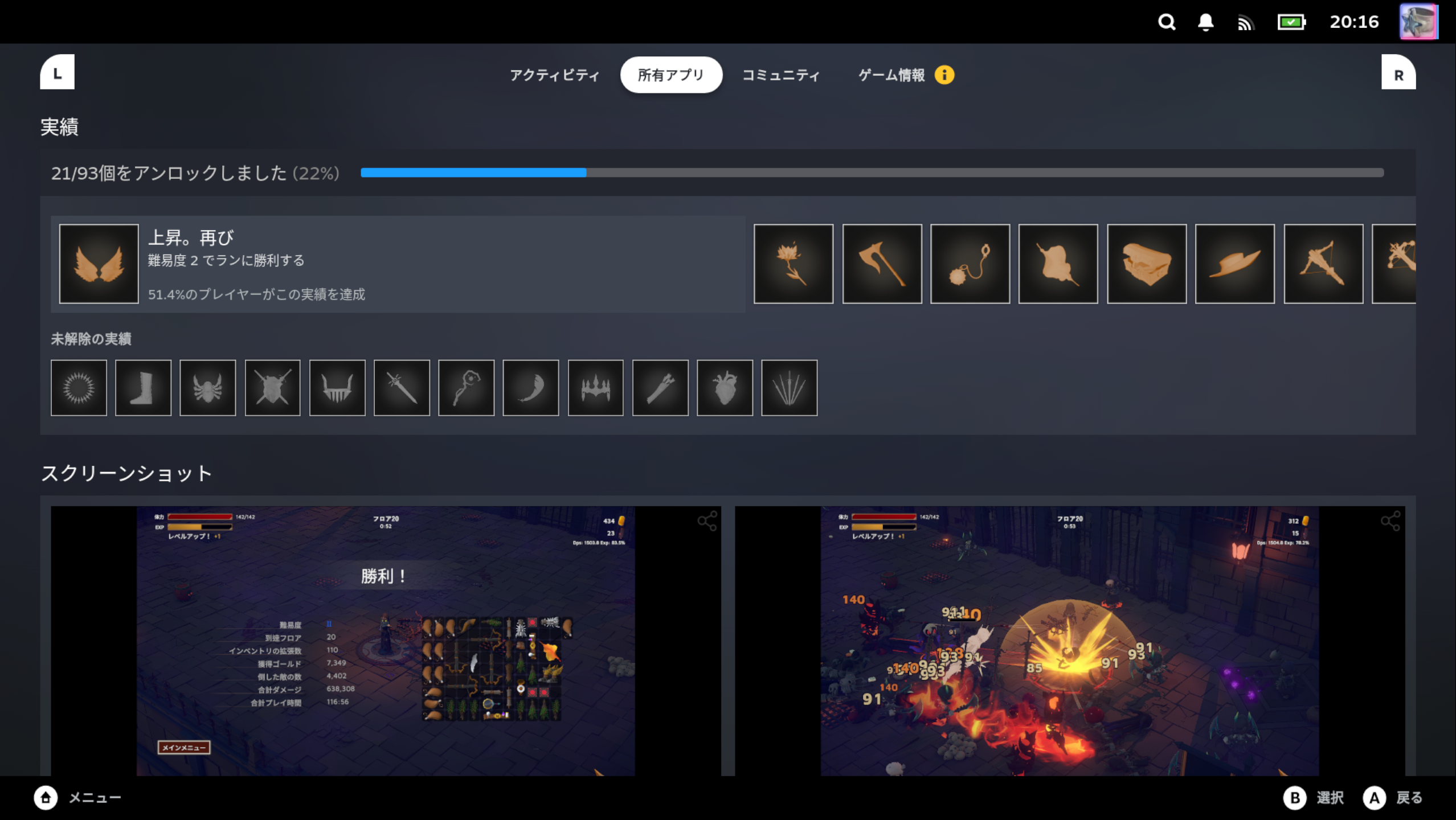
Task: Open the search icon in top bar
Action: tap(1166, 22)
